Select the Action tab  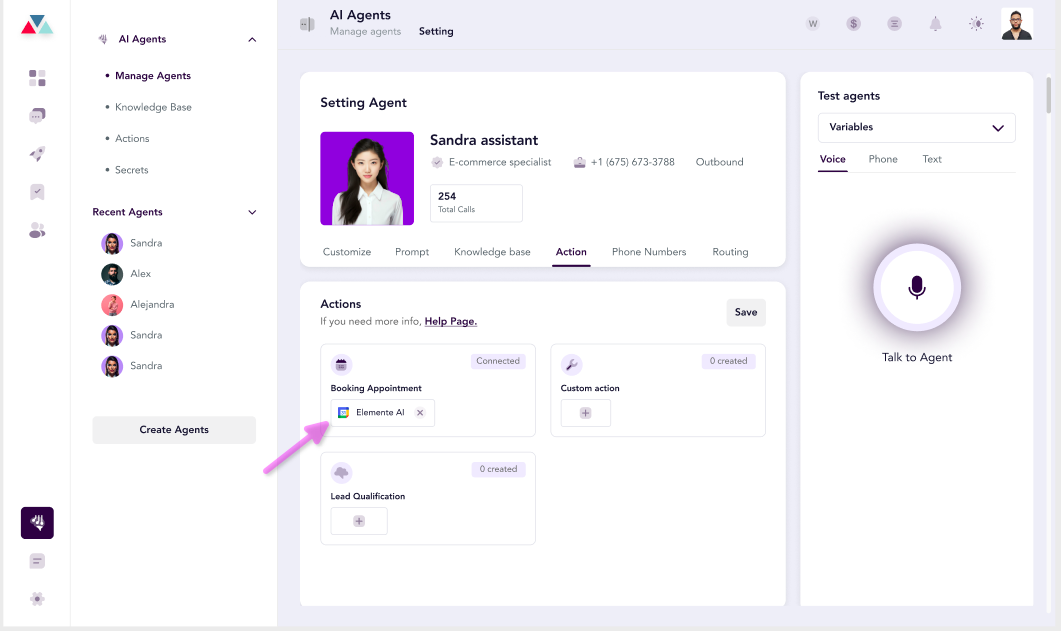571,252
